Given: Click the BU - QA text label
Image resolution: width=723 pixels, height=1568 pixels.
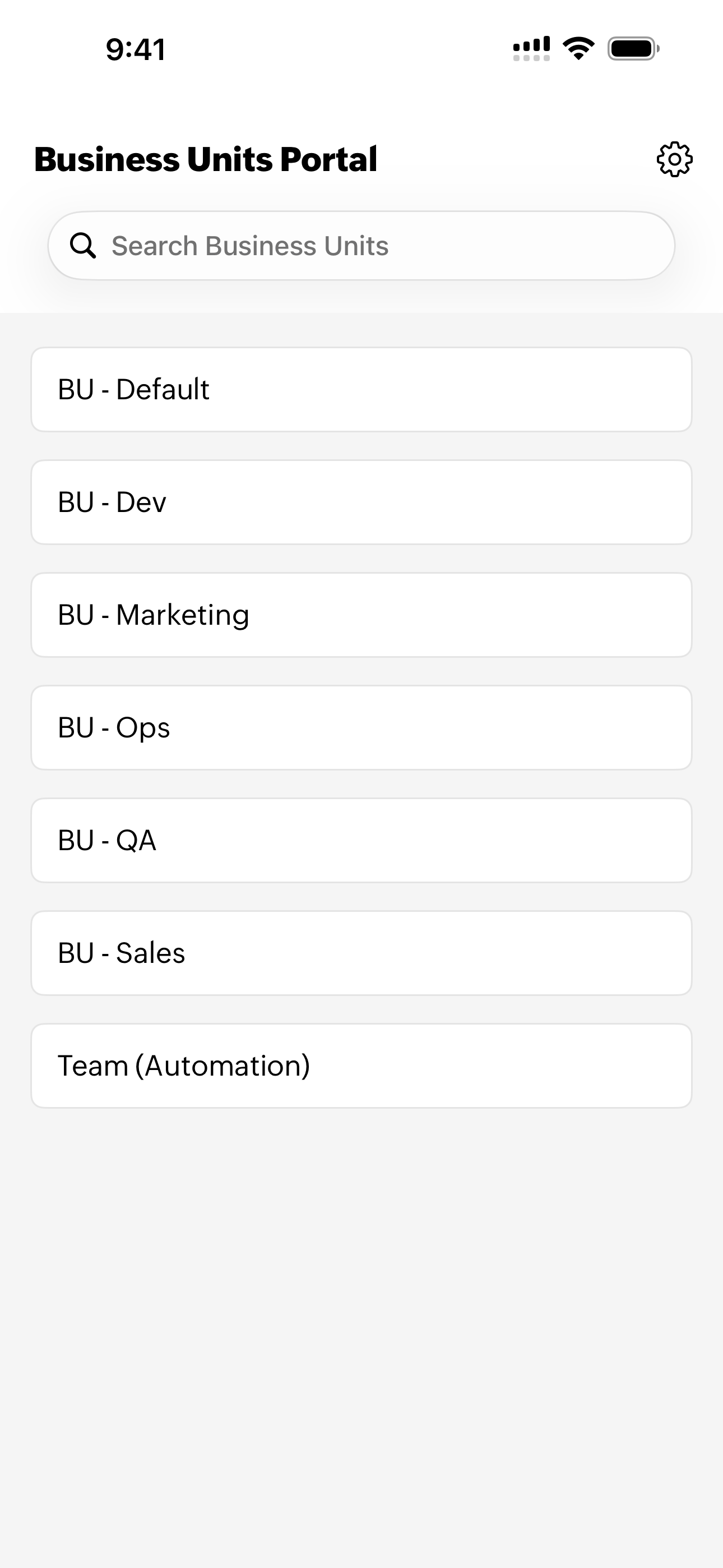Looking at the screenshot, I should tap(107, 840).
